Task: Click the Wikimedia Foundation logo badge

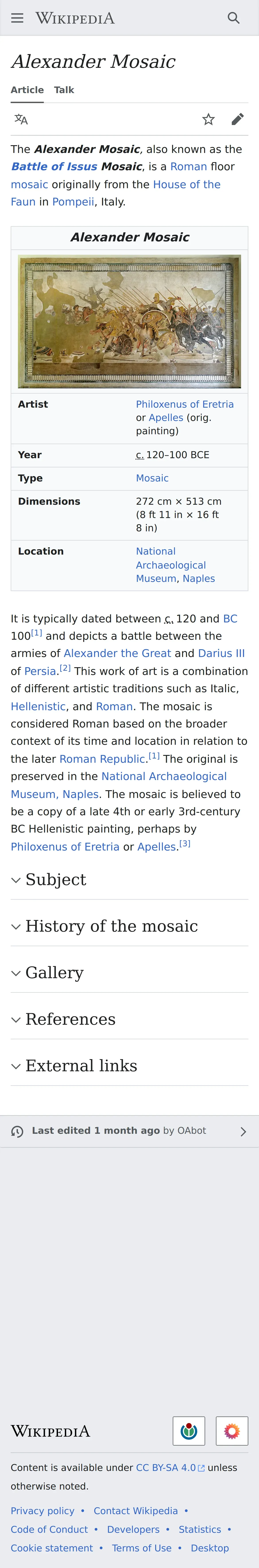Action: click(188, 1430)
